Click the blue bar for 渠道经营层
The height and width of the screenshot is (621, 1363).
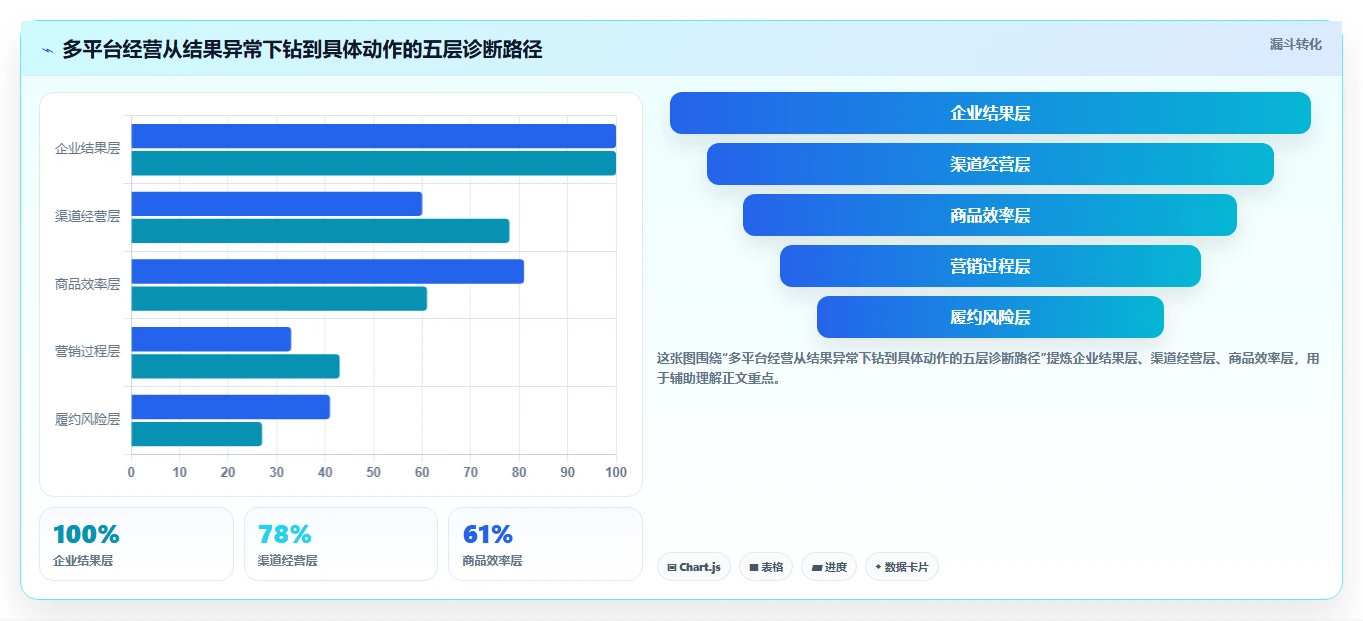276,204
